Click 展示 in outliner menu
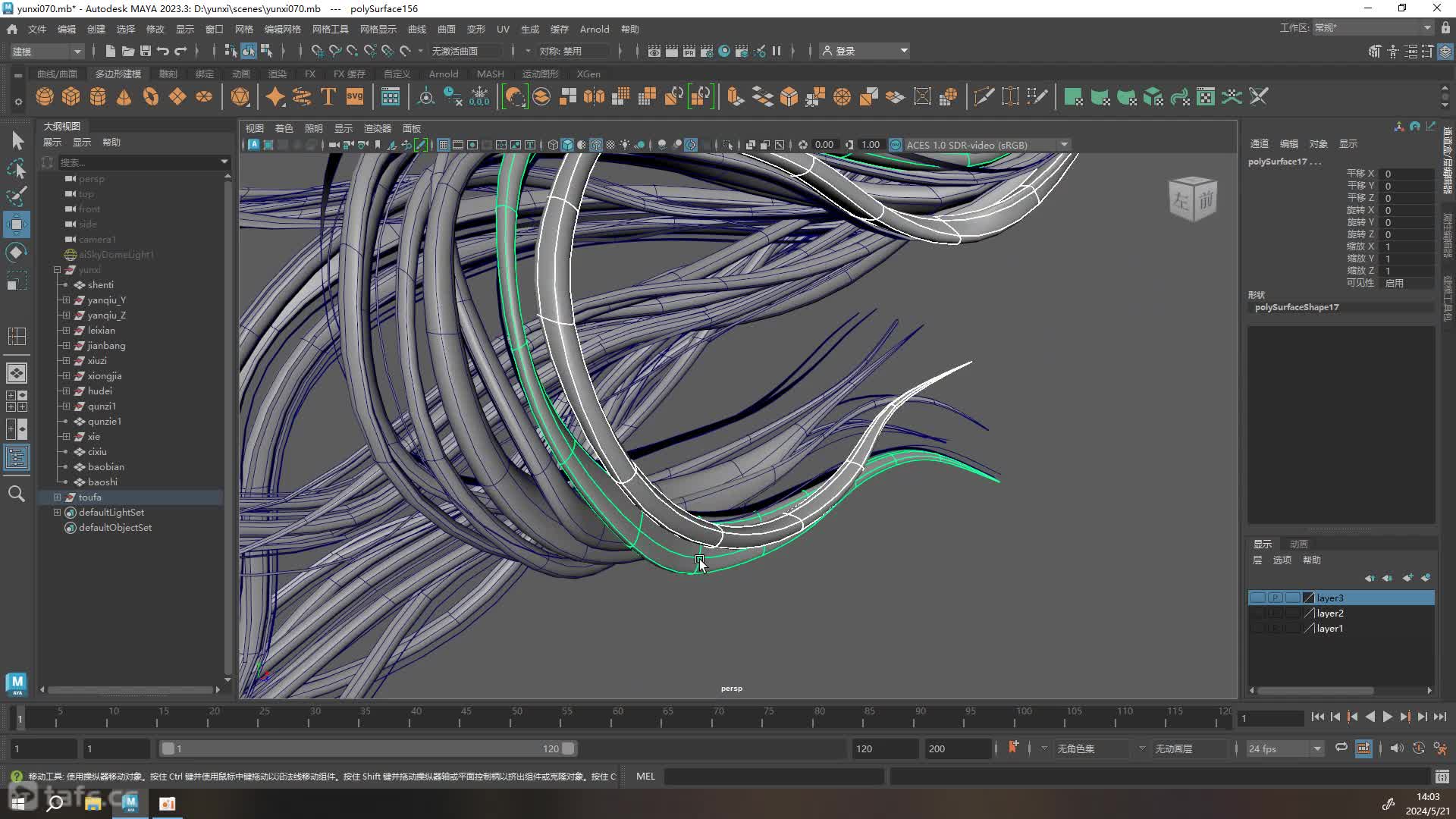Screen dimensions: 1456x819 52,142
